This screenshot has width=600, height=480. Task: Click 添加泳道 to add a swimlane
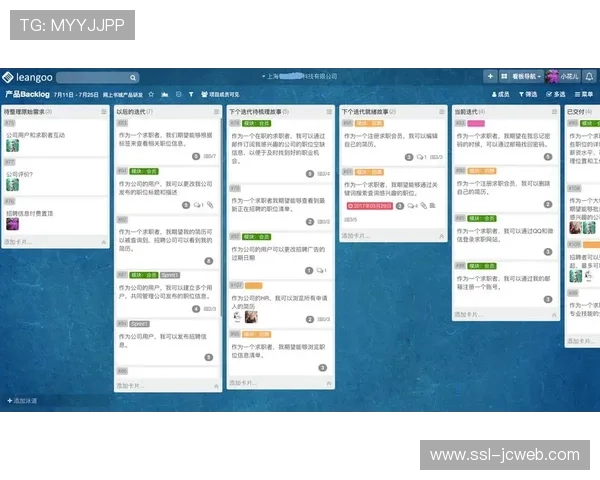point(22,400)
